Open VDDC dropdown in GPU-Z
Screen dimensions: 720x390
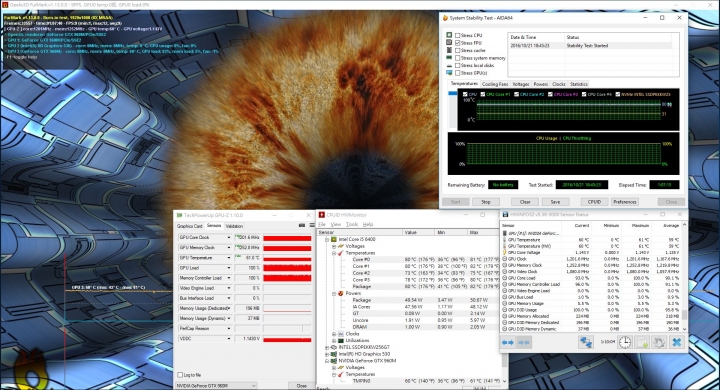(229, 339)
